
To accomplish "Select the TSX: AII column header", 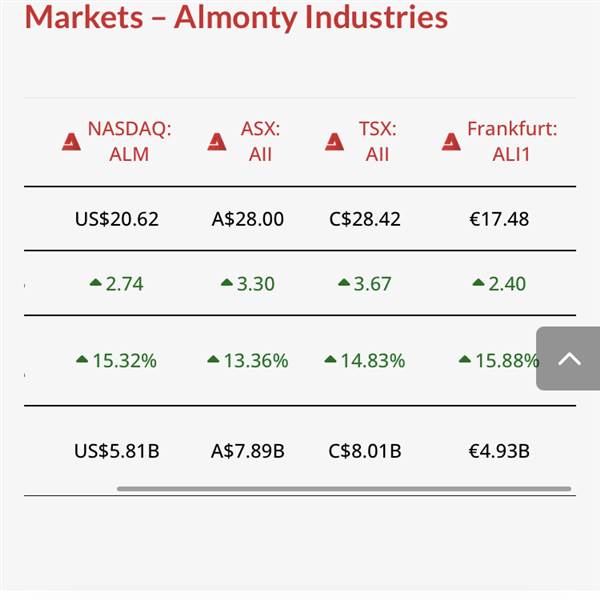I will point(377,141).
